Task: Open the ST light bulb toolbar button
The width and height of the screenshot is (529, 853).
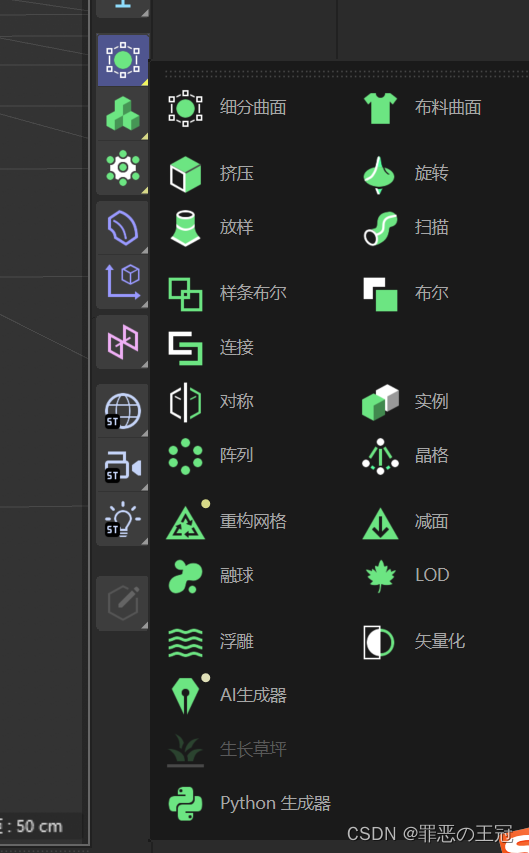Action: [123, 519]
